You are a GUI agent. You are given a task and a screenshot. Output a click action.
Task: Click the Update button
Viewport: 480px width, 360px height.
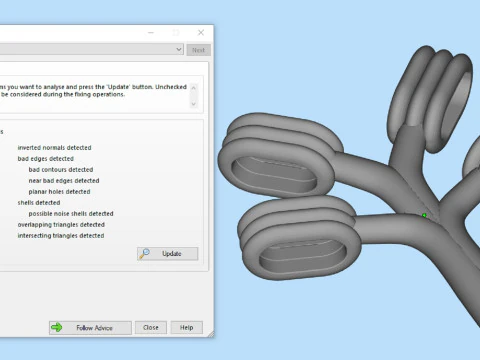(167, 254)
